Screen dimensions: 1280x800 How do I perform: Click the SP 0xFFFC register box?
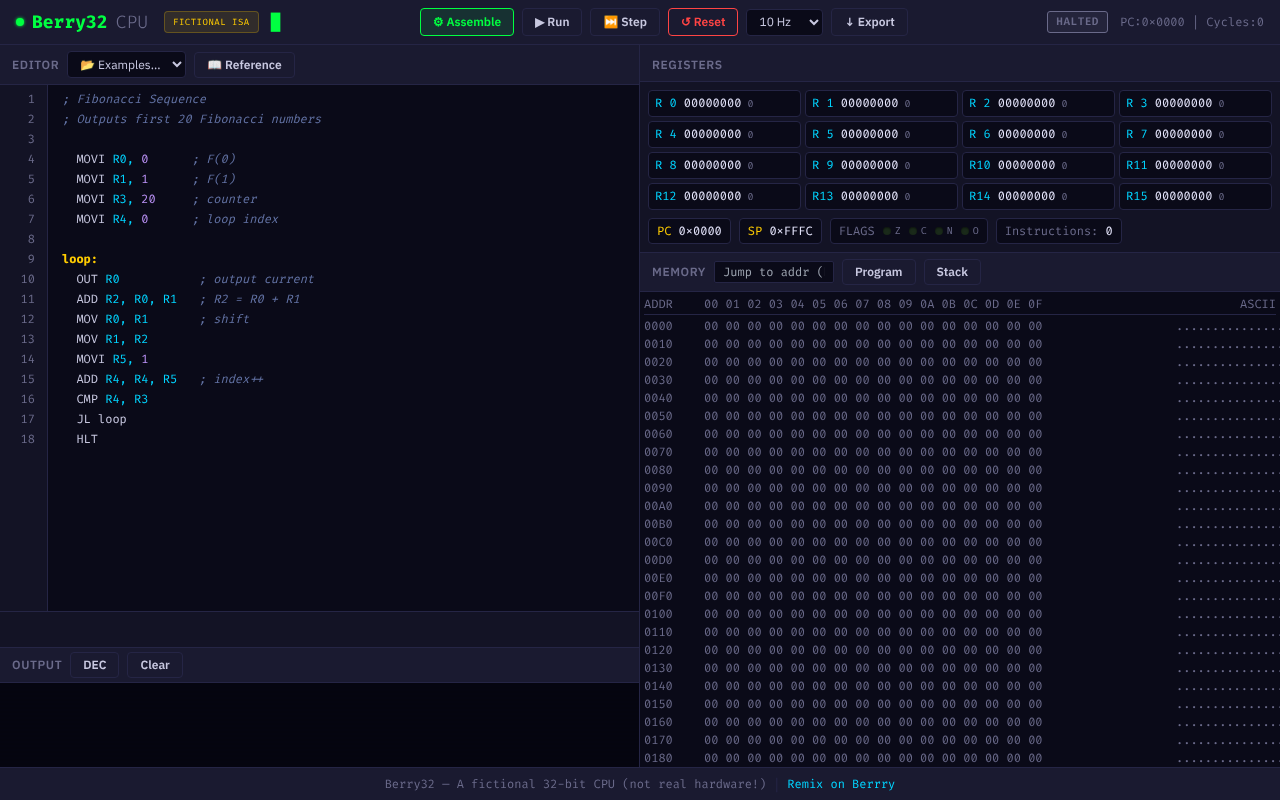(x=780, y=231)
